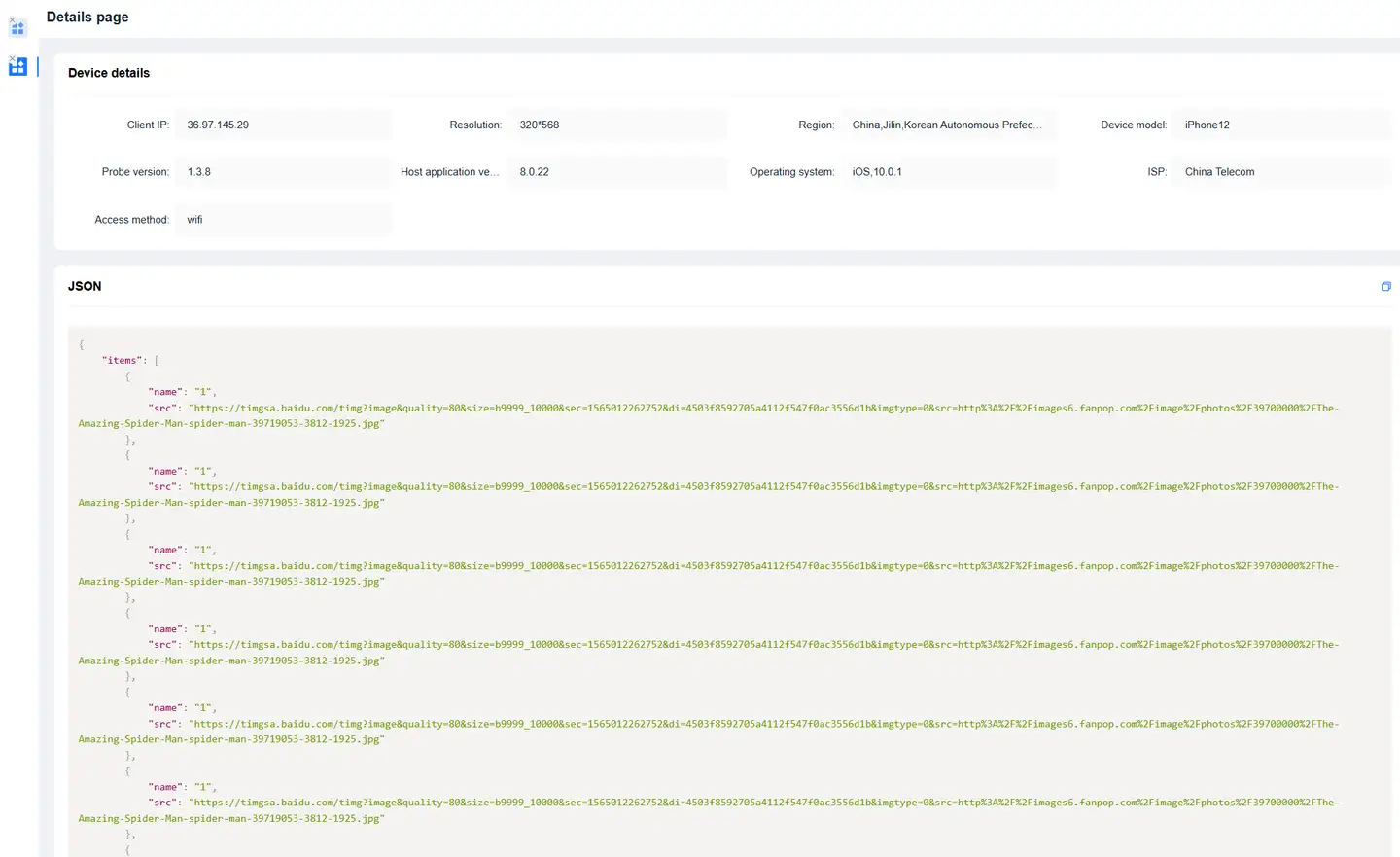Click the Probe version field showing 1.3.8
Viewport: 1400px width, 857px height.
coord(283,172)
